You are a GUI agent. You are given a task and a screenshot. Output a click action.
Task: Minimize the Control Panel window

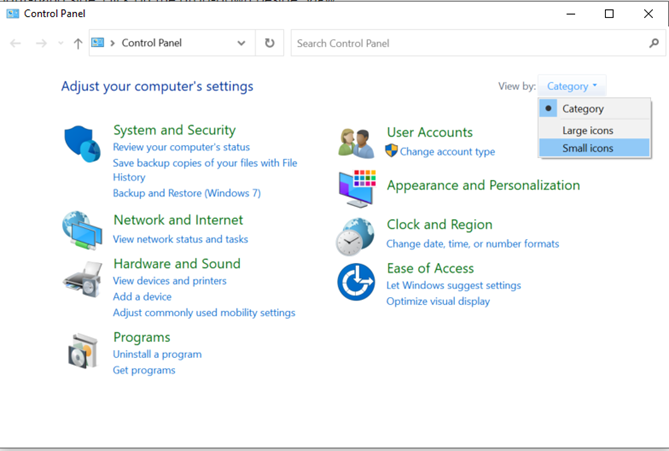pos(570,14)
